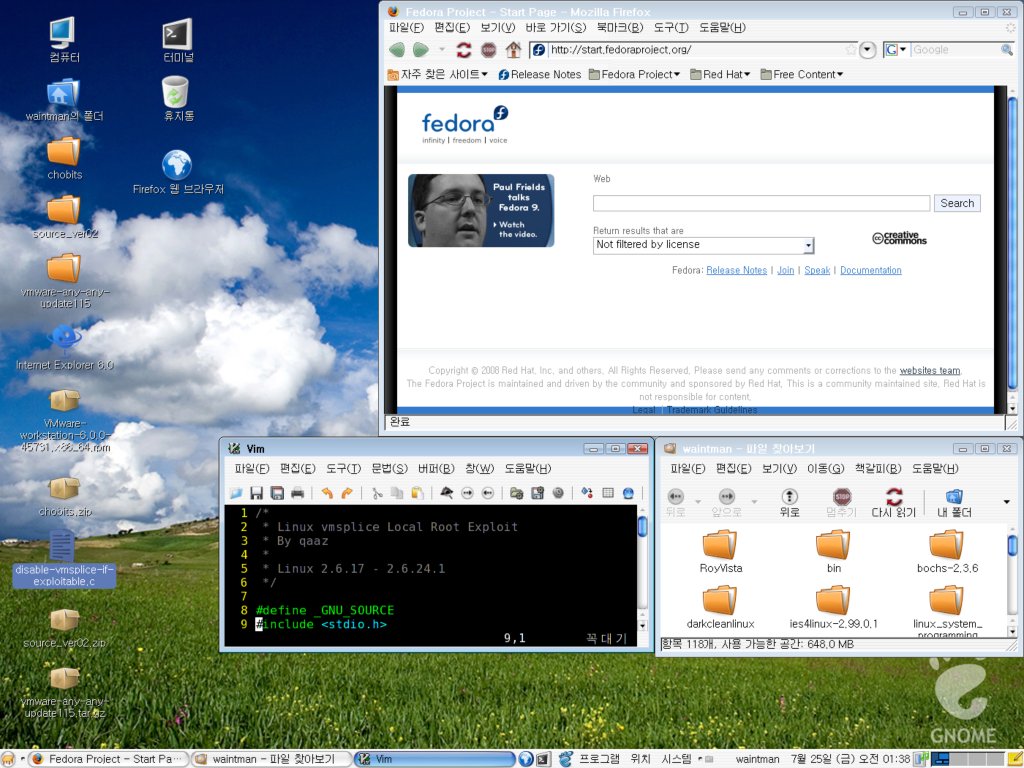Image resolution: width=1024 pixels, height=768 pixels.
Task: Open the Documentation link
Action: [x=871, y=270]
